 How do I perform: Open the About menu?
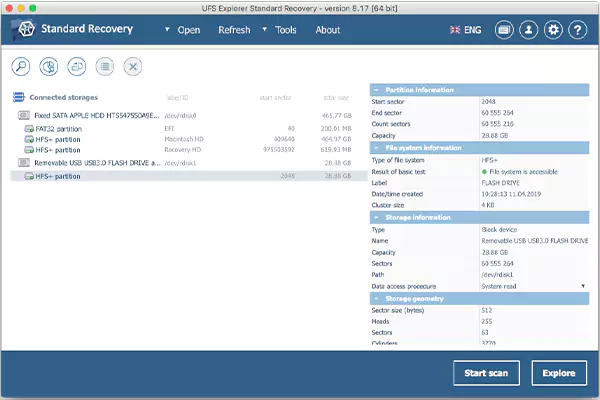[x=328, y=30]
